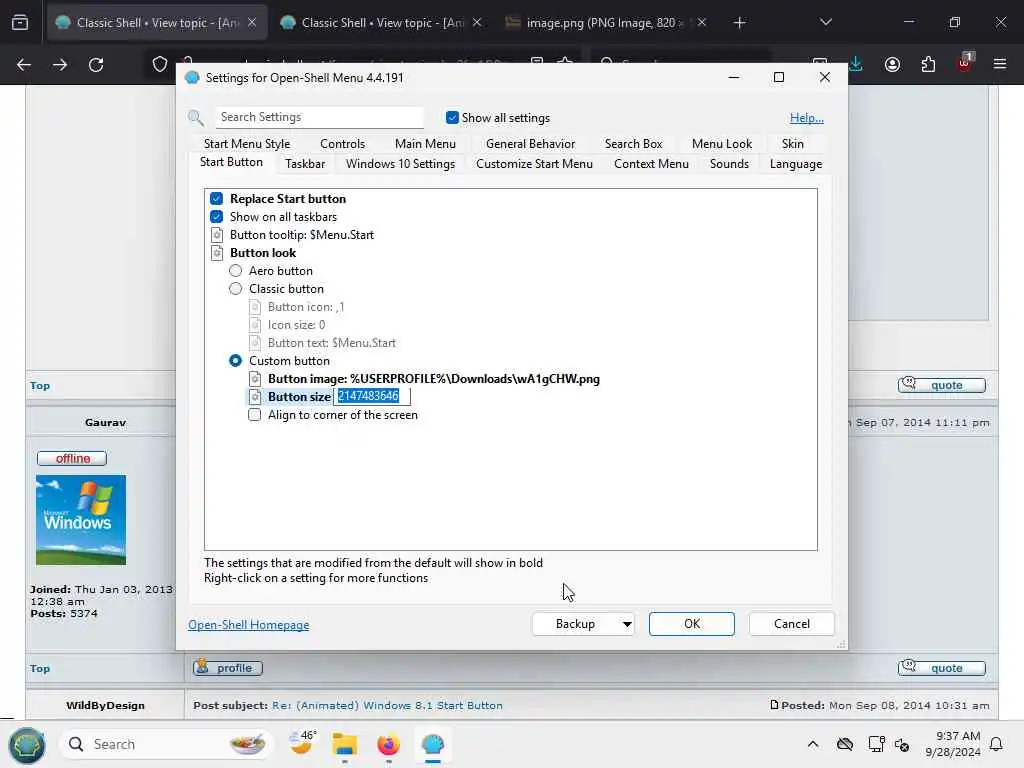Open File Explorer from the taskbar
The image size is (1024, 768).
(344, 744)
